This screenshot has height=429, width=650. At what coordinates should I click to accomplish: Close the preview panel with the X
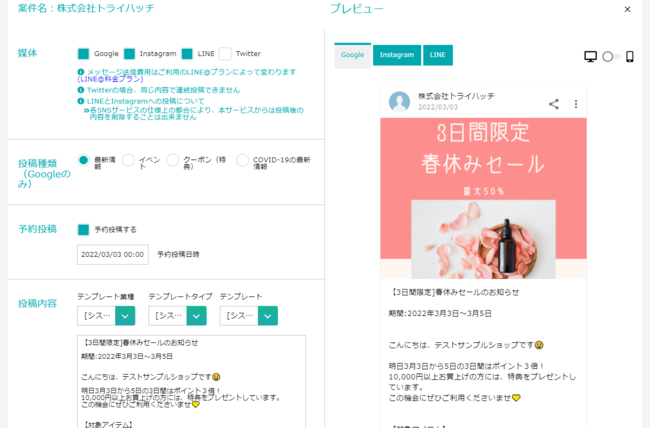coord(627,9)
